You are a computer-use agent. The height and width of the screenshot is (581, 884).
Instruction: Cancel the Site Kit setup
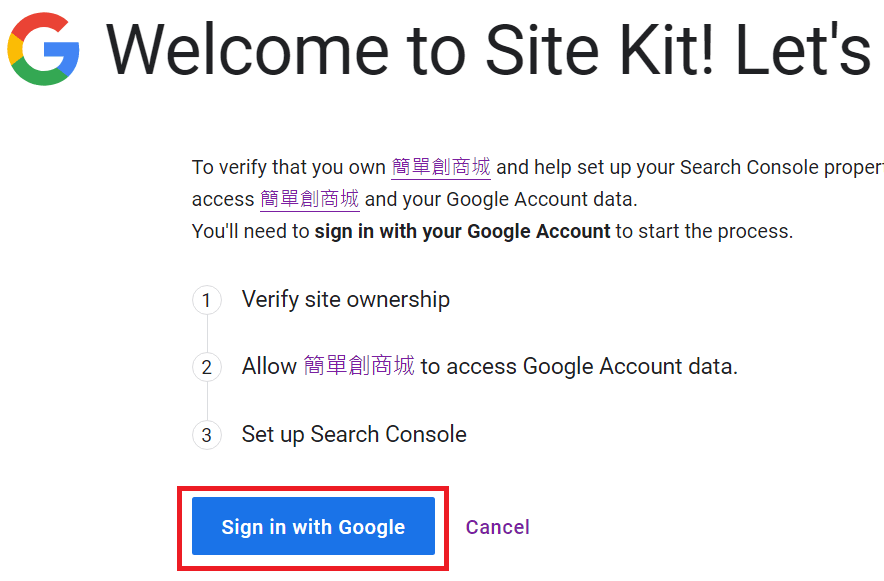pyautogui.click(x=497, y=527)
